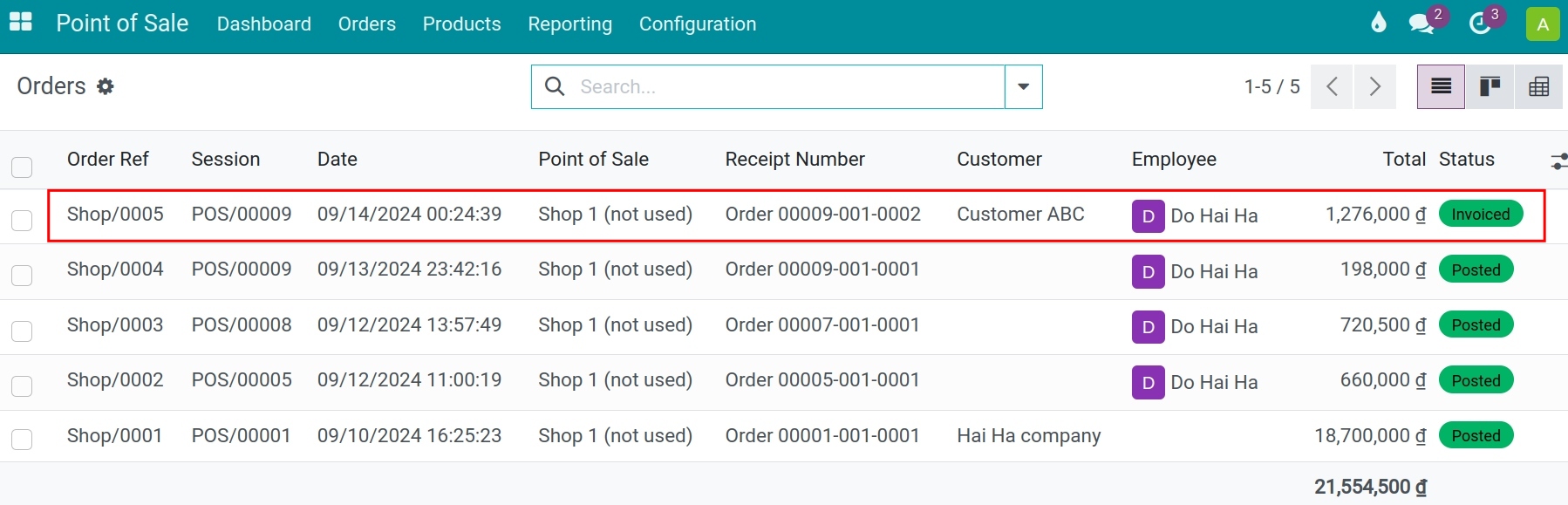Check the box for order Shop/0003

[x=22, y=331]
